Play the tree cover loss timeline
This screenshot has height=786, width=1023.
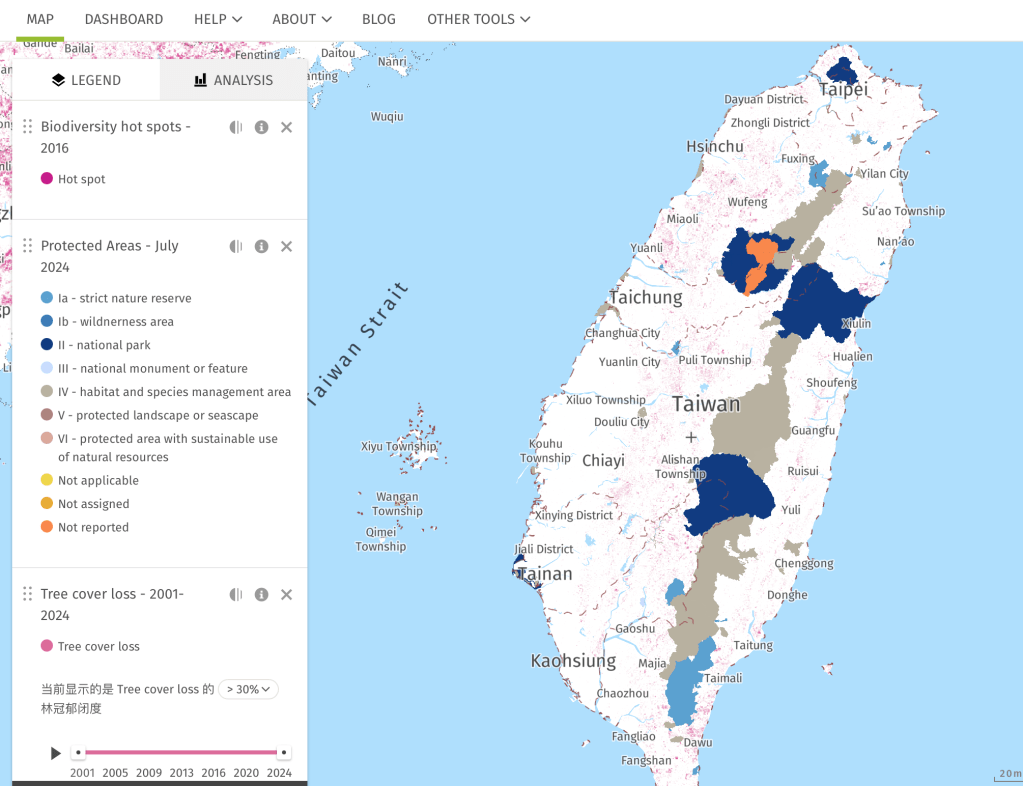point(56,753)
